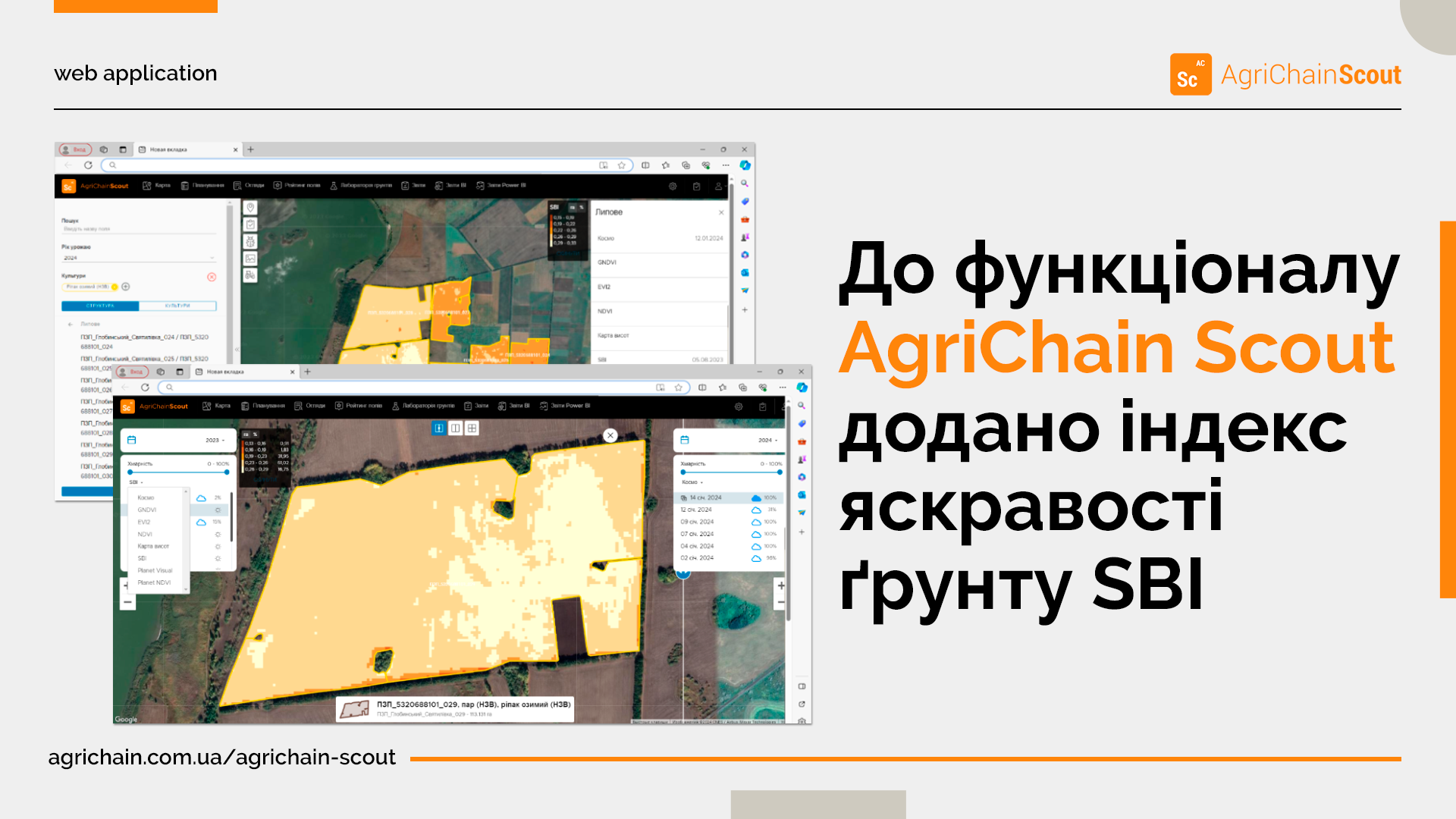Close comparison with round X button
Image resolution: width=1456 pixels, height=819 pixels.
pyautogui.click(x=610, y=435)
